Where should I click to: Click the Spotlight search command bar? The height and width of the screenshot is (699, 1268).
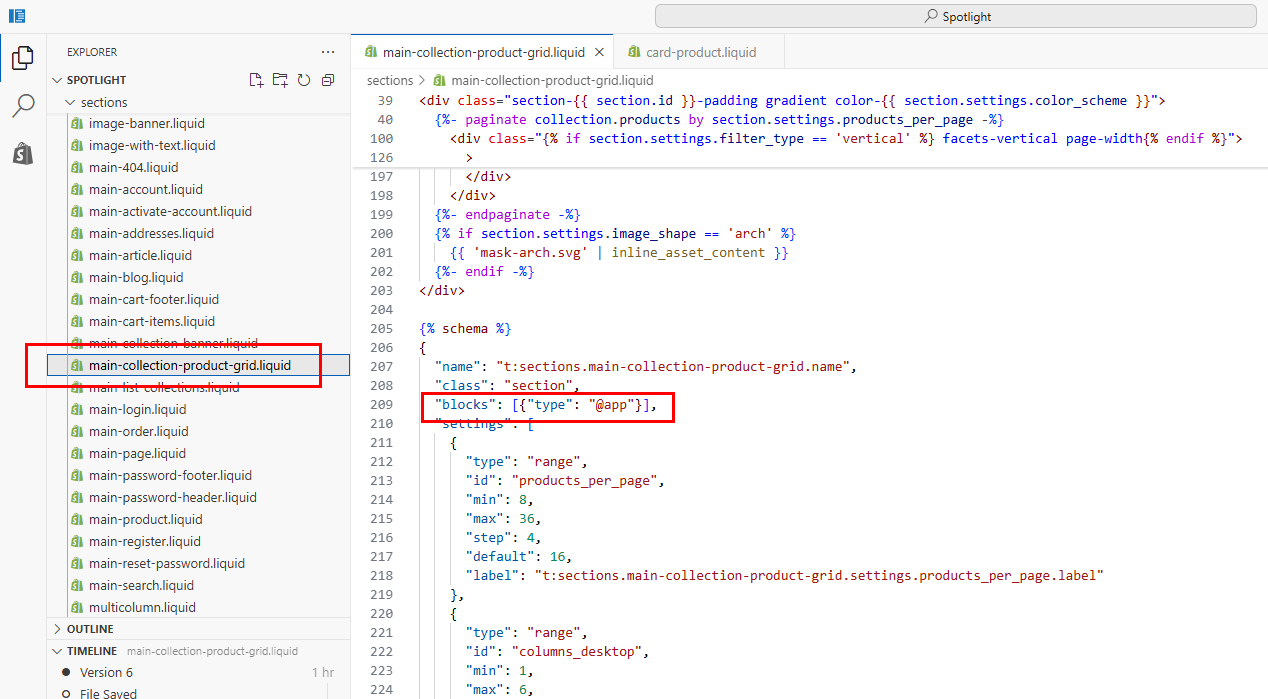coord(955,16)
